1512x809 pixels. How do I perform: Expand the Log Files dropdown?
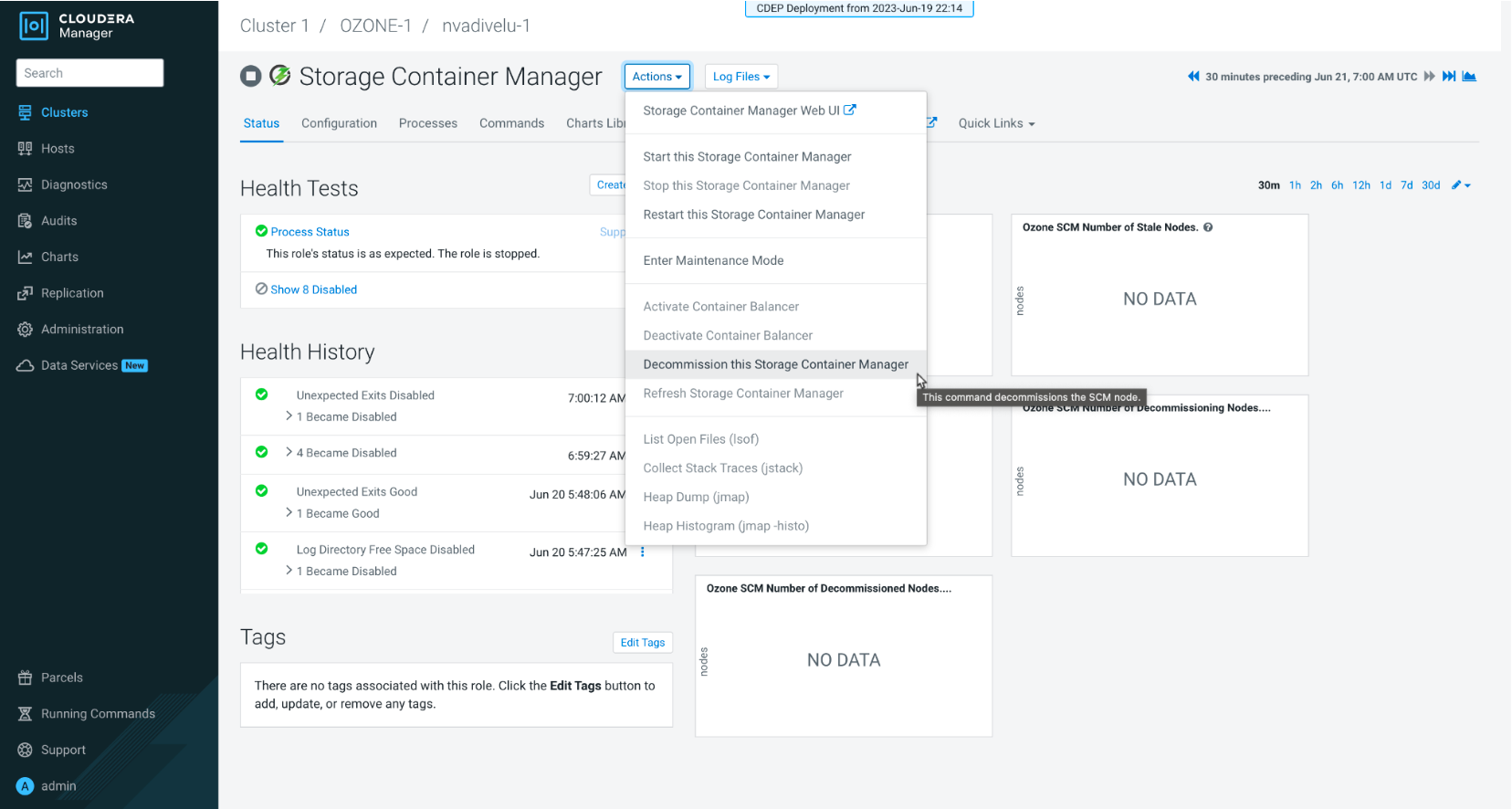740,77
